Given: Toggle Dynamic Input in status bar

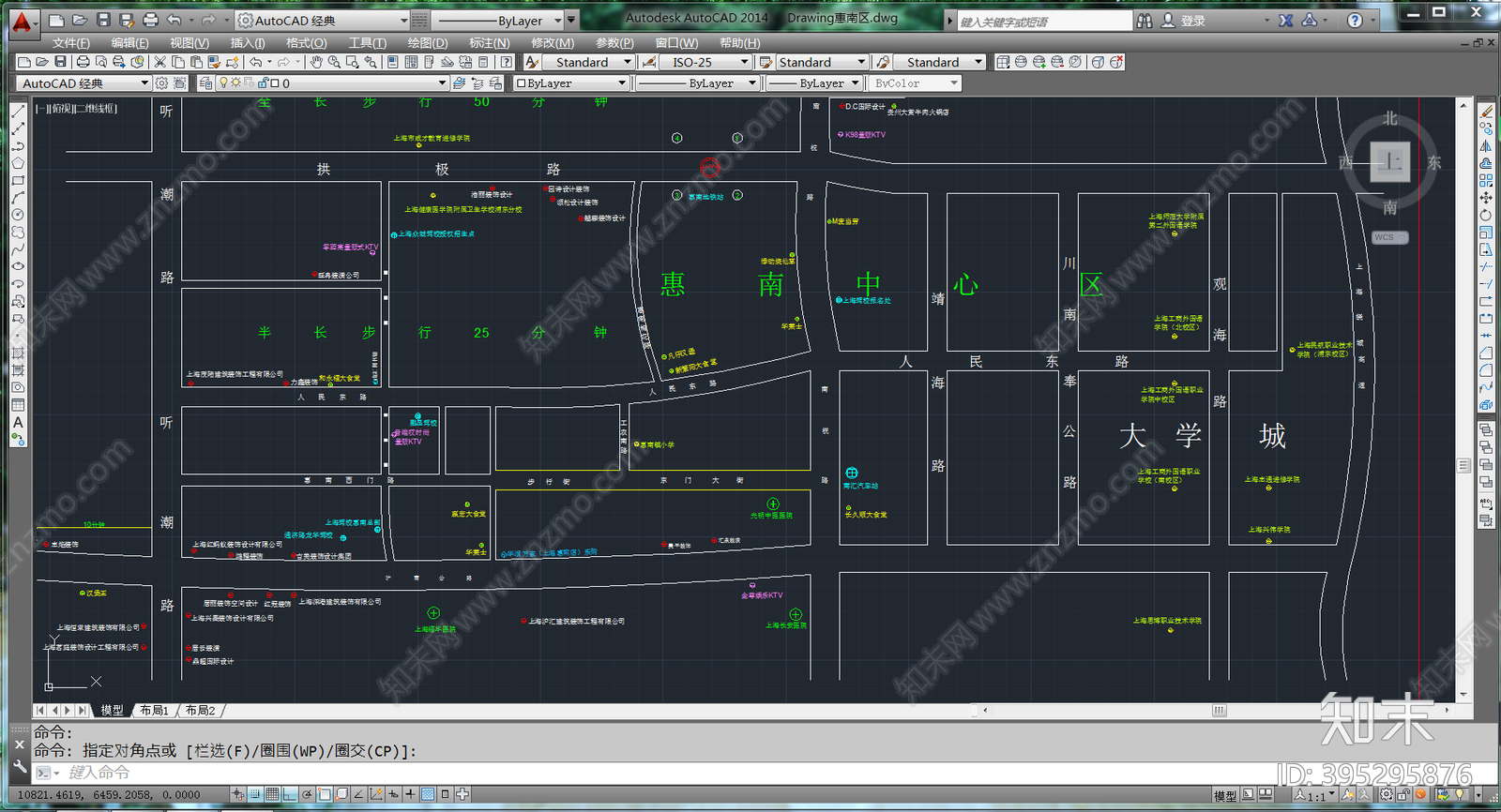Looking at the screenshot, I should pos(394,794).
